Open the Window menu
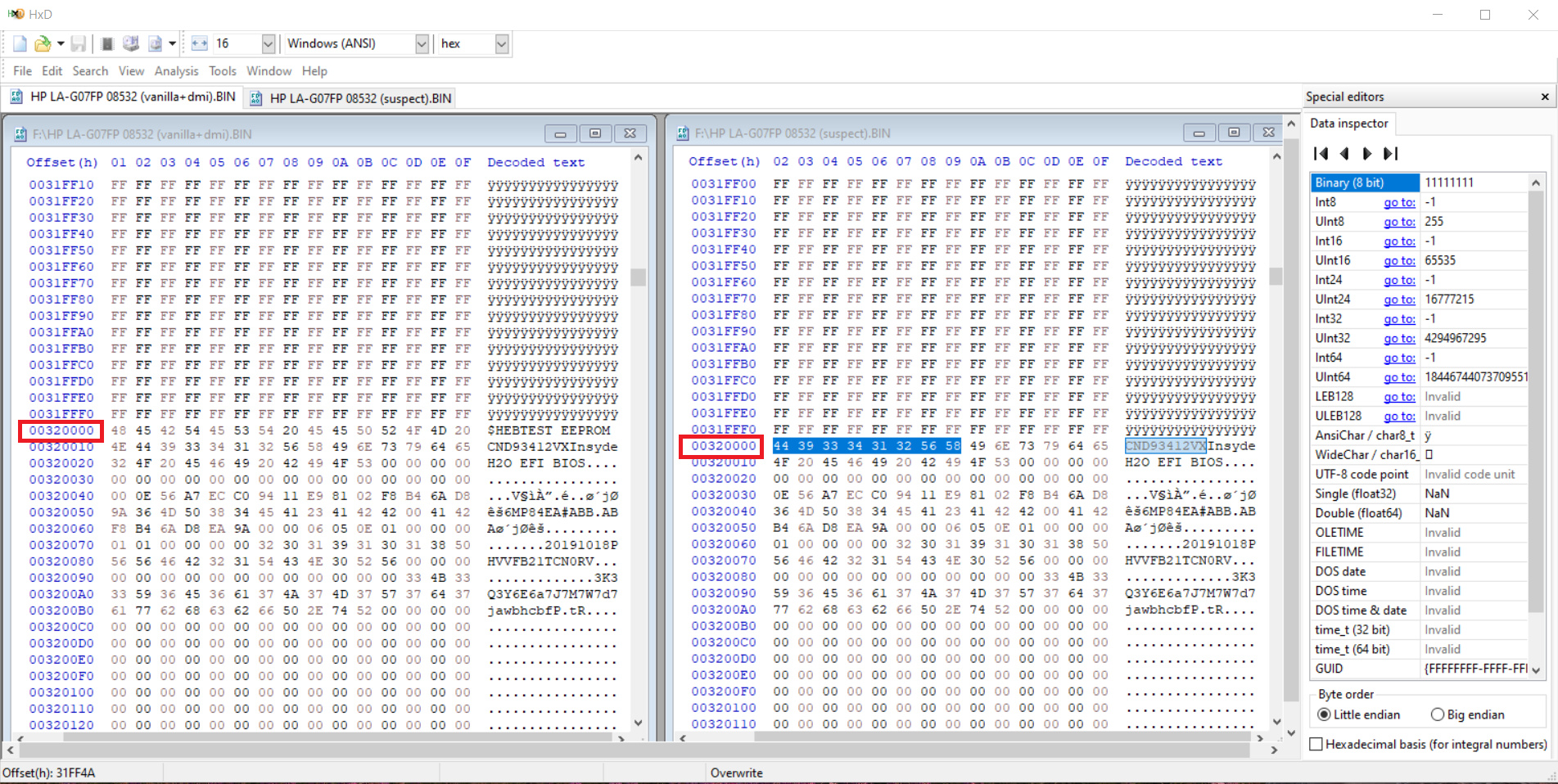 pyautogui.click(x=269, y=71)
